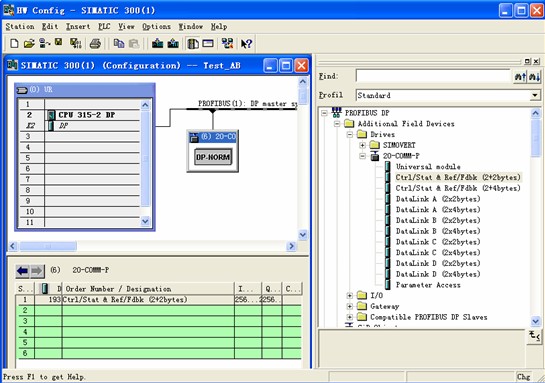
Task: Expand the SIMOVERT folder
Action: click(x=363, y=145)
